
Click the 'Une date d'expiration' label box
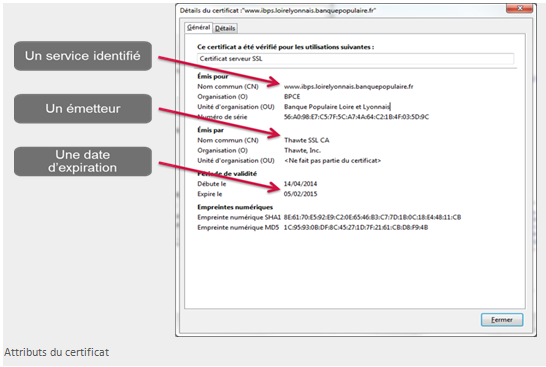(83, 161)
